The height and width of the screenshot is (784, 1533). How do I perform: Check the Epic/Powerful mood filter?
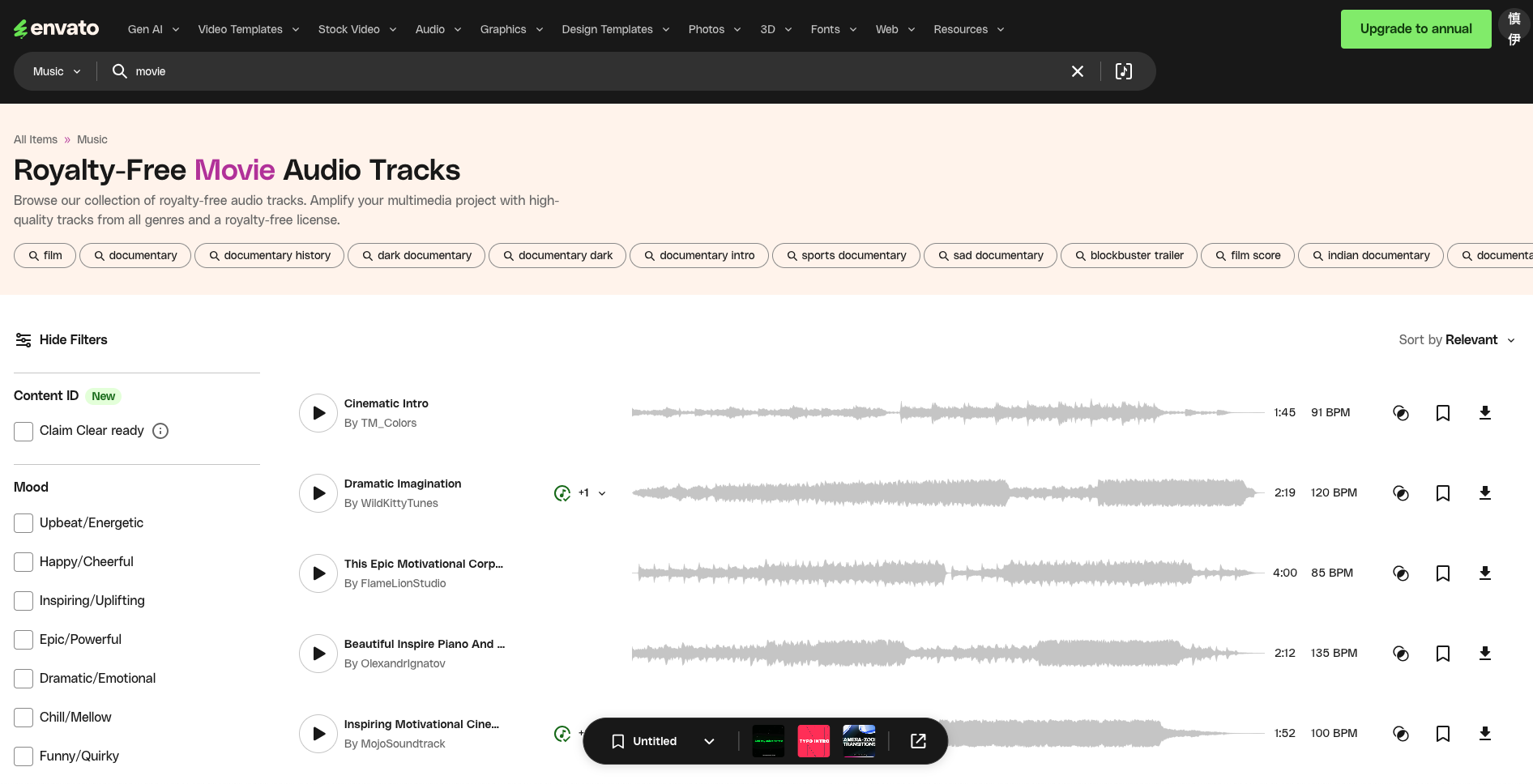(23, 640)
